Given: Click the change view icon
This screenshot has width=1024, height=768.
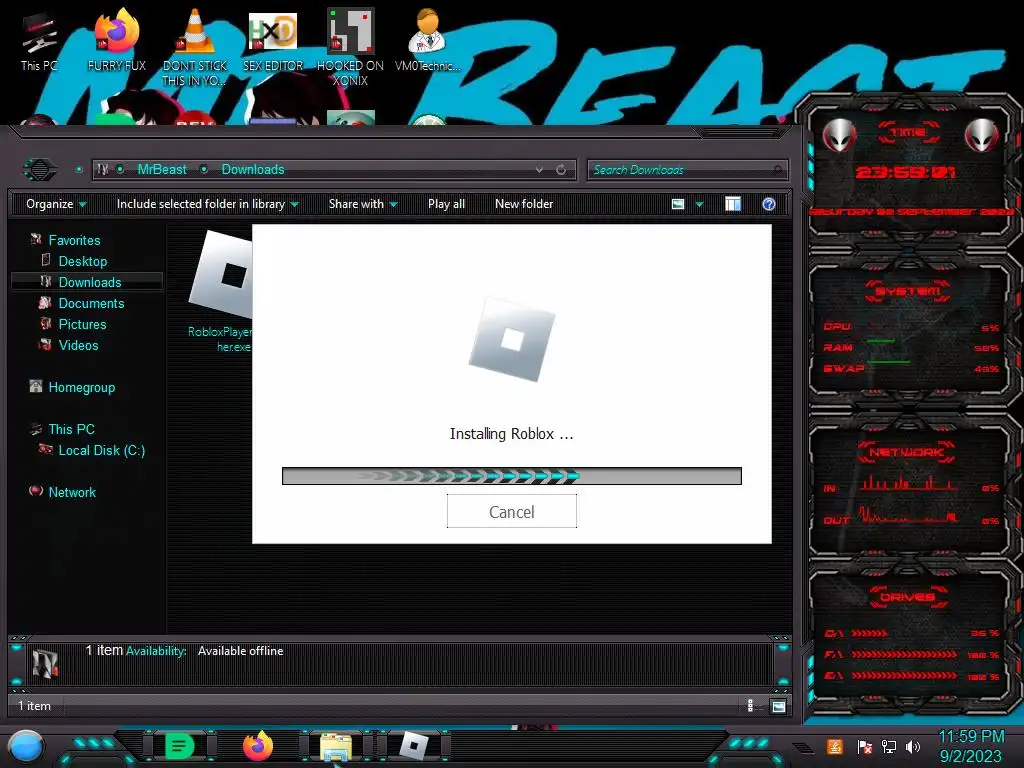Looking at the screenshot, I should coord(678,204).
